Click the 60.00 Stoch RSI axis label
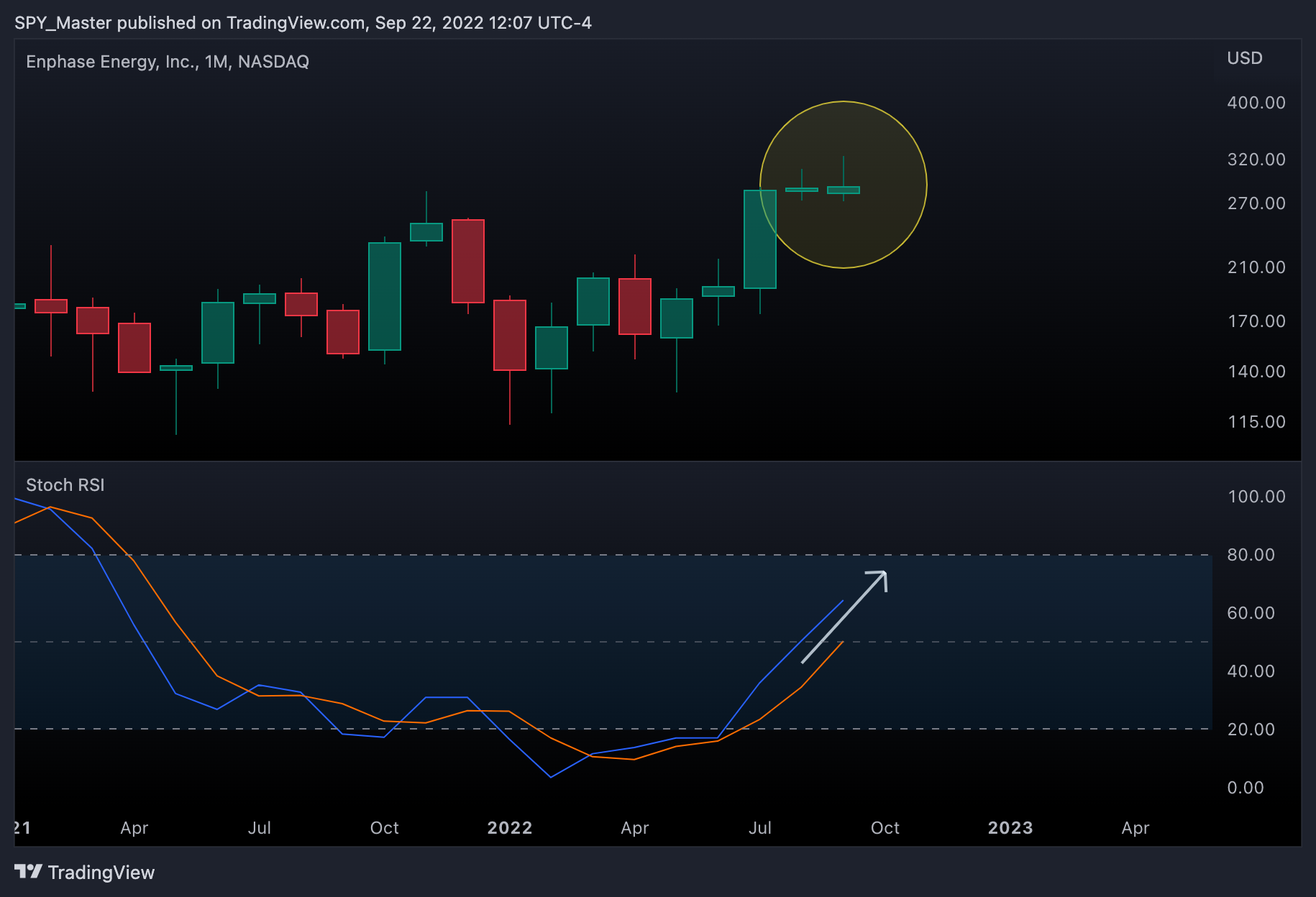The width and height of the screenshot is (1316, 897). click(1251, 613)
